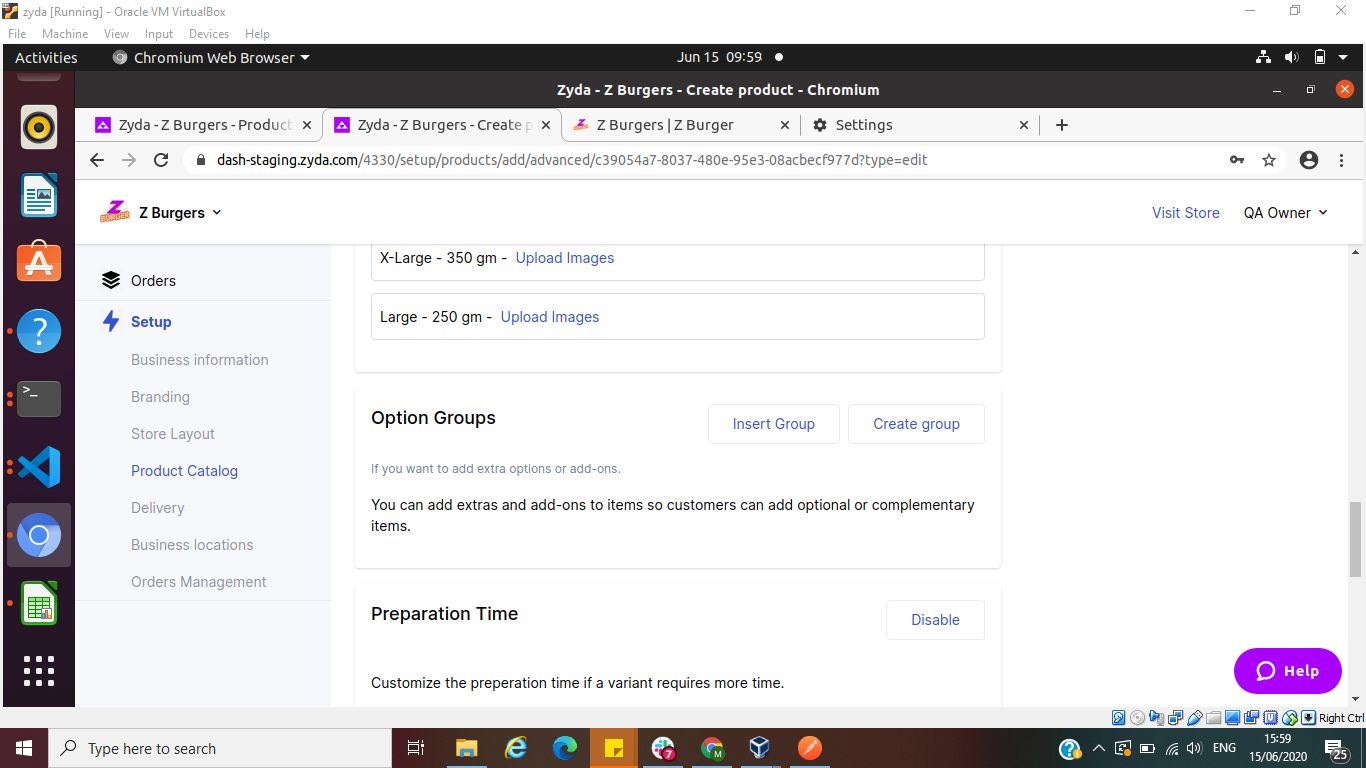Launch Visual Studio Code from the dock
This screenshot has height=768, width=1366.
39,467
